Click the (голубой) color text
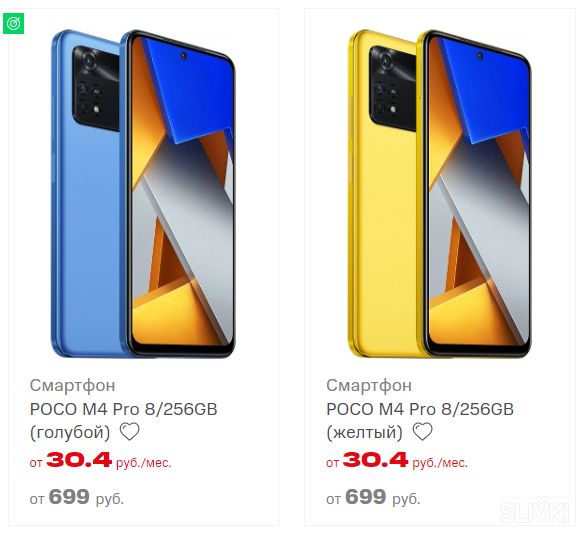579x533 pixels. tap(70, 432)
